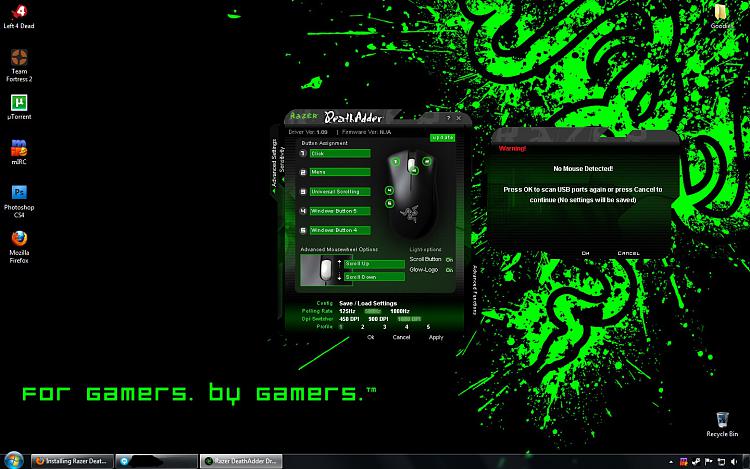Open button 3 Universal Scrolling assignment dropdown
This screenshot has width=750, height=469.
pyautogui.click(x=340, y=191)
